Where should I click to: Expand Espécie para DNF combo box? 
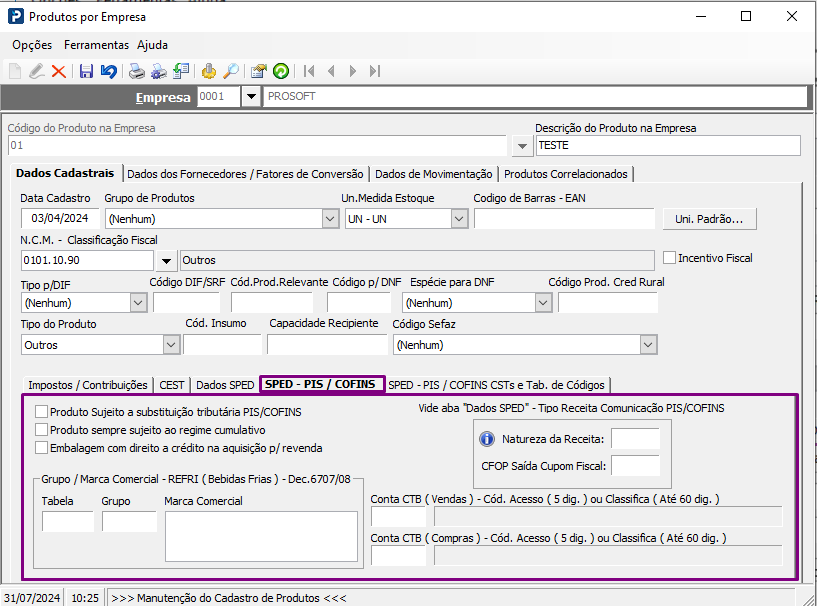point(543,302)
